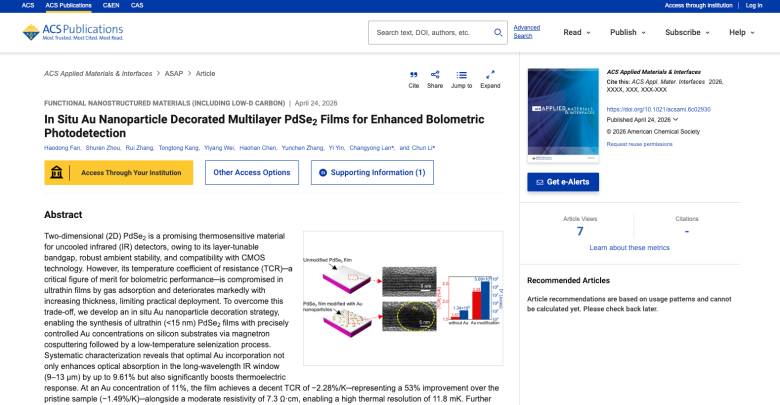Viewport: 780px width, 405px height.
Task: Click the institution building icon
Action: [x=57, y=173]
